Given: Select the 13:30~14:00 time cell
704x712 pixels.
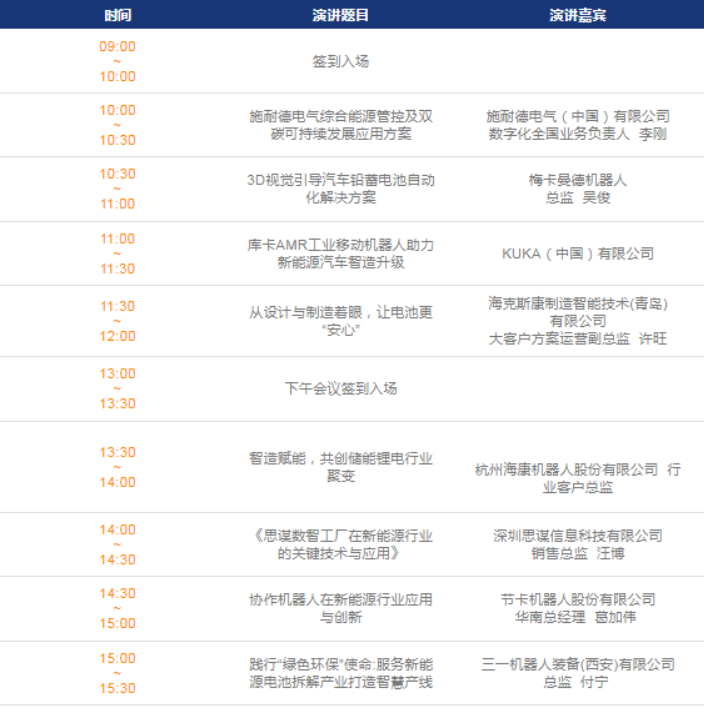Looking at the screenshot, I should [118, 467].
